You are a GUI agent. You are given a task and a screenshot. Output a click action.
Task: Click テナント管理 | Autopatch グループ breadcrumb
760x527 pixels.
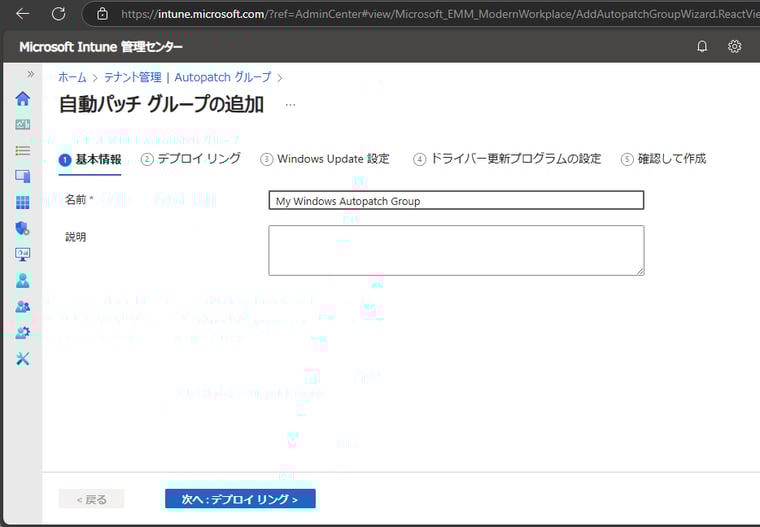[188, 77]
